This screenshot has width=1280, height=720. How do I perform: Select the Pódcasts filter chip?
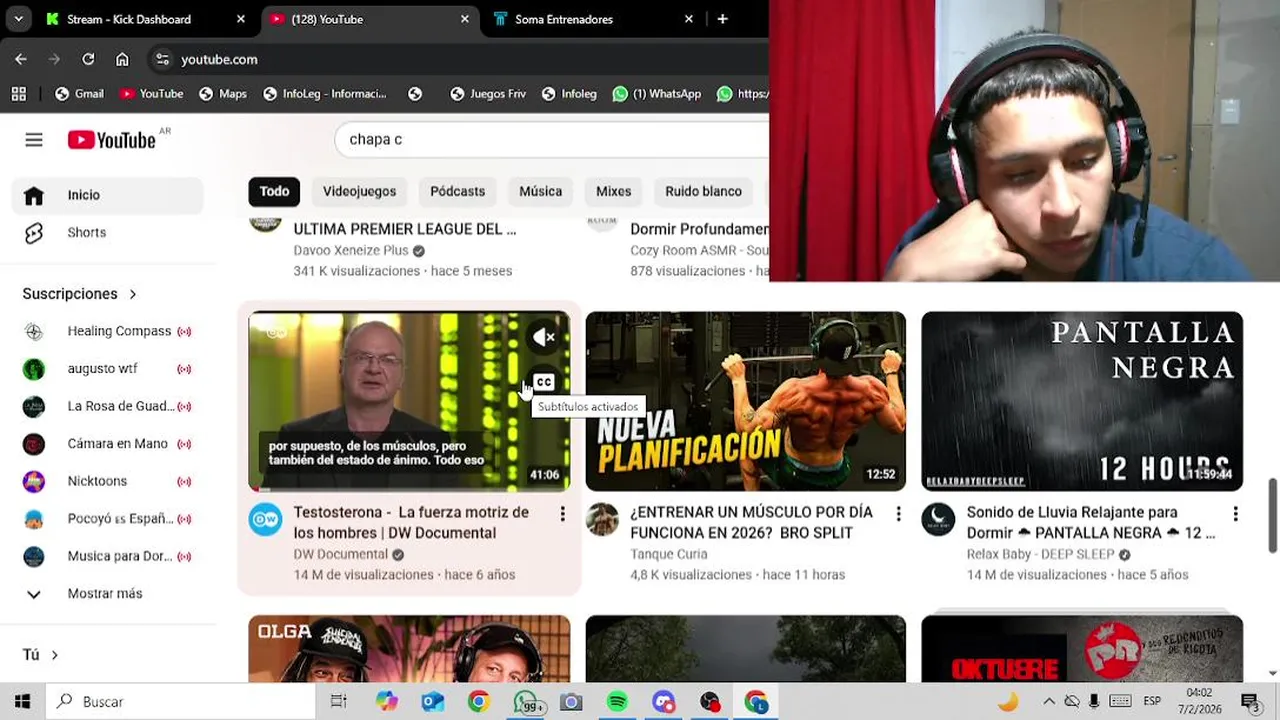(x=457, y=191)
